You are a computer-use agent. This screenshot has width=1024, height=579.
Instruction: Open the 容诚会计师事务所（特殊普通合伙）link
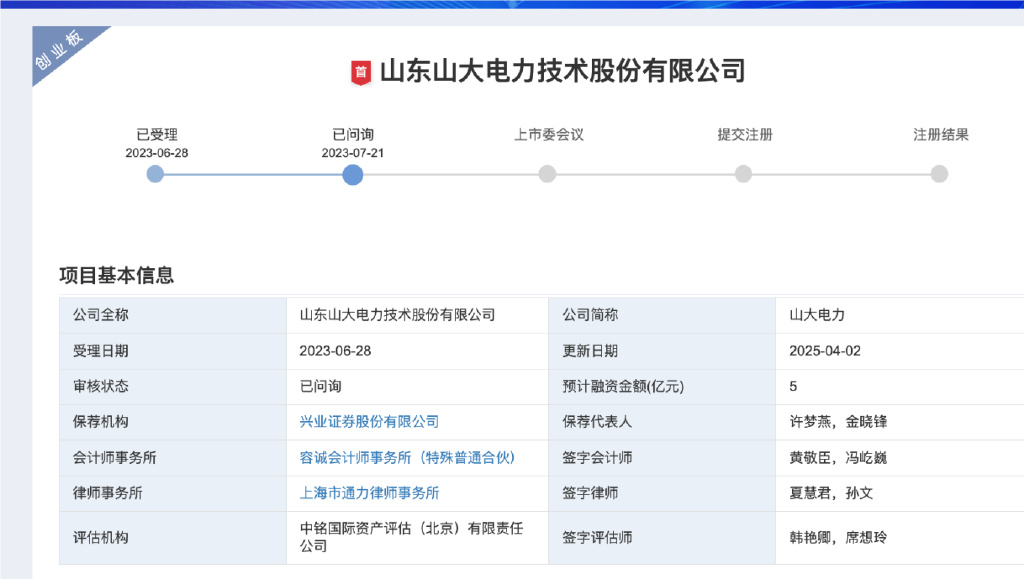coord(407,458)
